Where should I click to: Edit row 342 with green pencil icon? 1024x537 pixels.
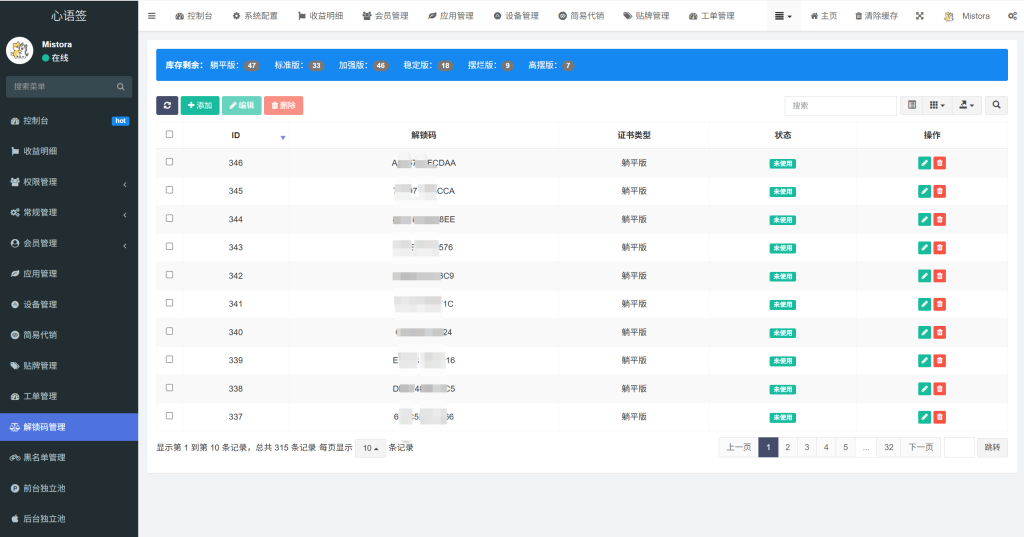pos(924,276)
